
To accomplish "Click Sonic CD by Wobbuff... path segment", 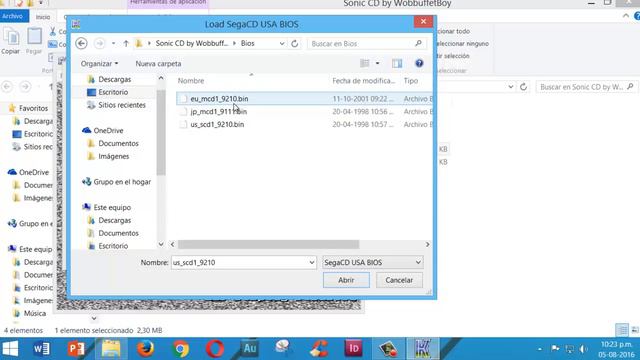I will click(x=191, y=43).
